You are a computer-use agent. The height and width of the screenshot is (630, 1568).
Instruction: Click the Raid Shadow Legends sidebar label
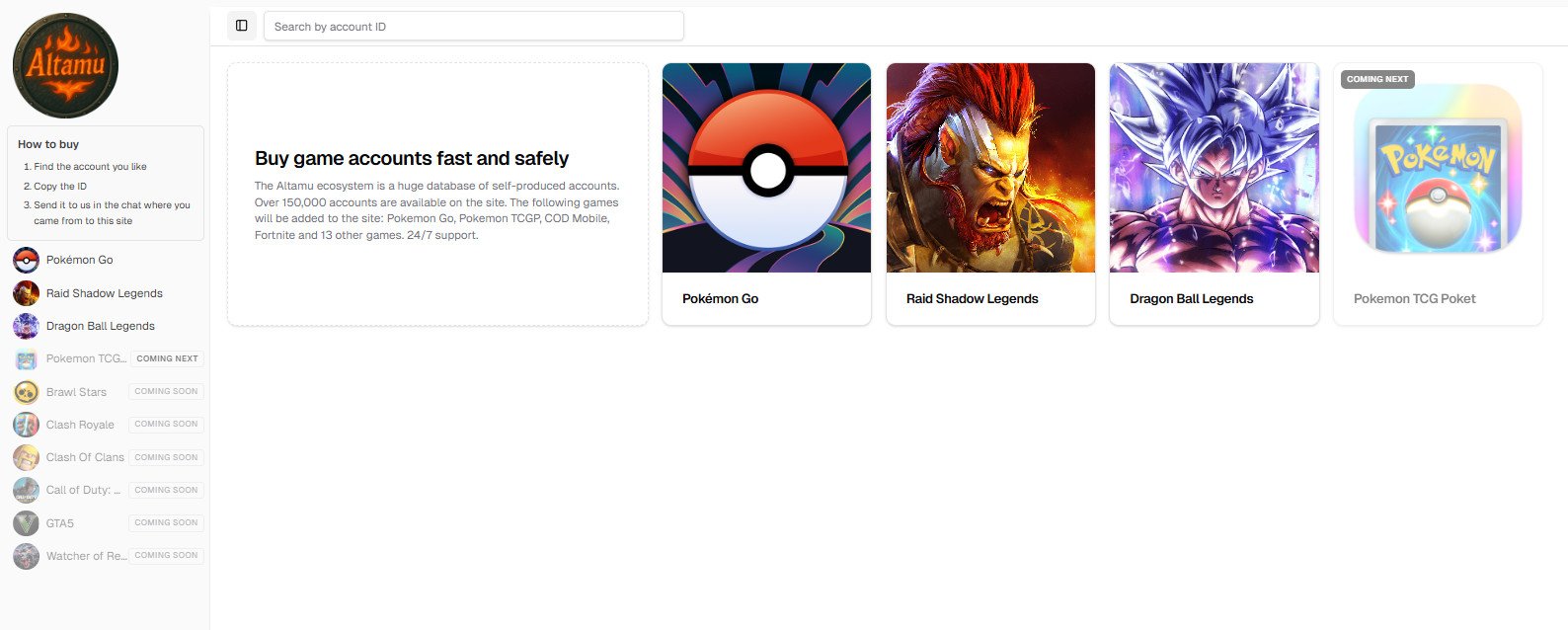coord(105,293)
